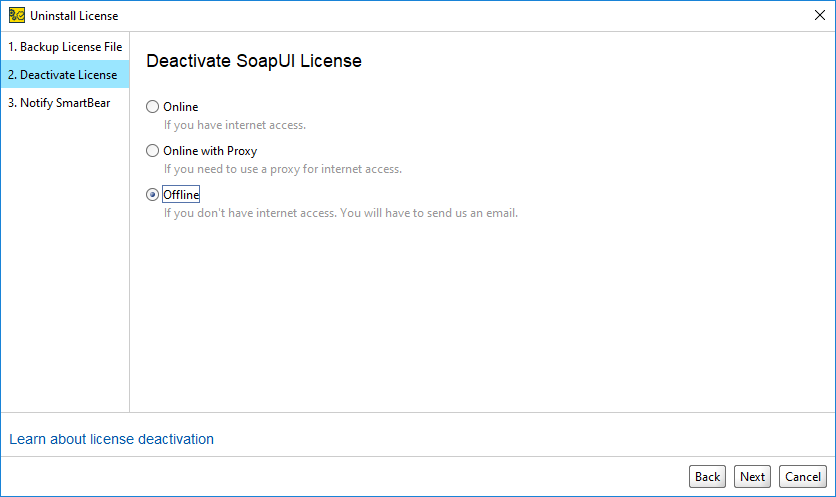Select the Online radio button
836x497 pixels.
coord(152,107)
